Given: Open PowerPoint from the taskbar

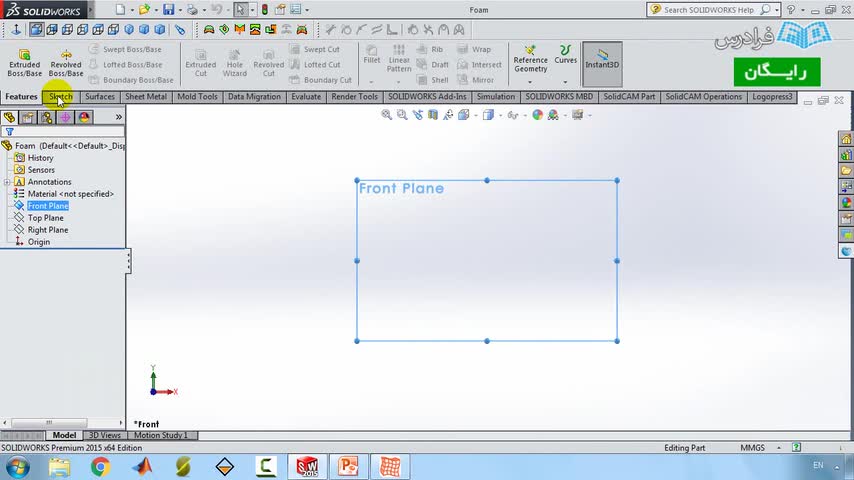Looking at the screenshot, I should (348, 467).
